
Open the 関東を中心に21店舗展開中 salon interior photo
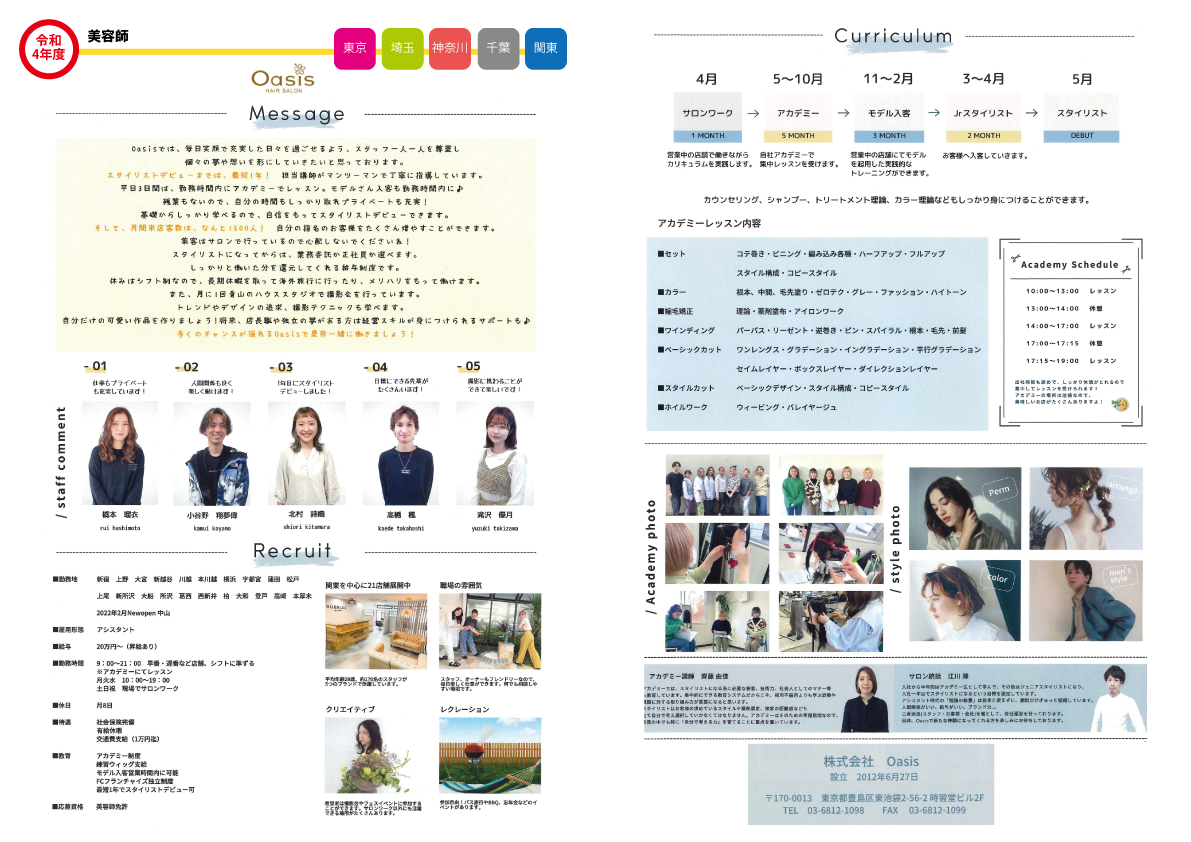tap(375, 631)
